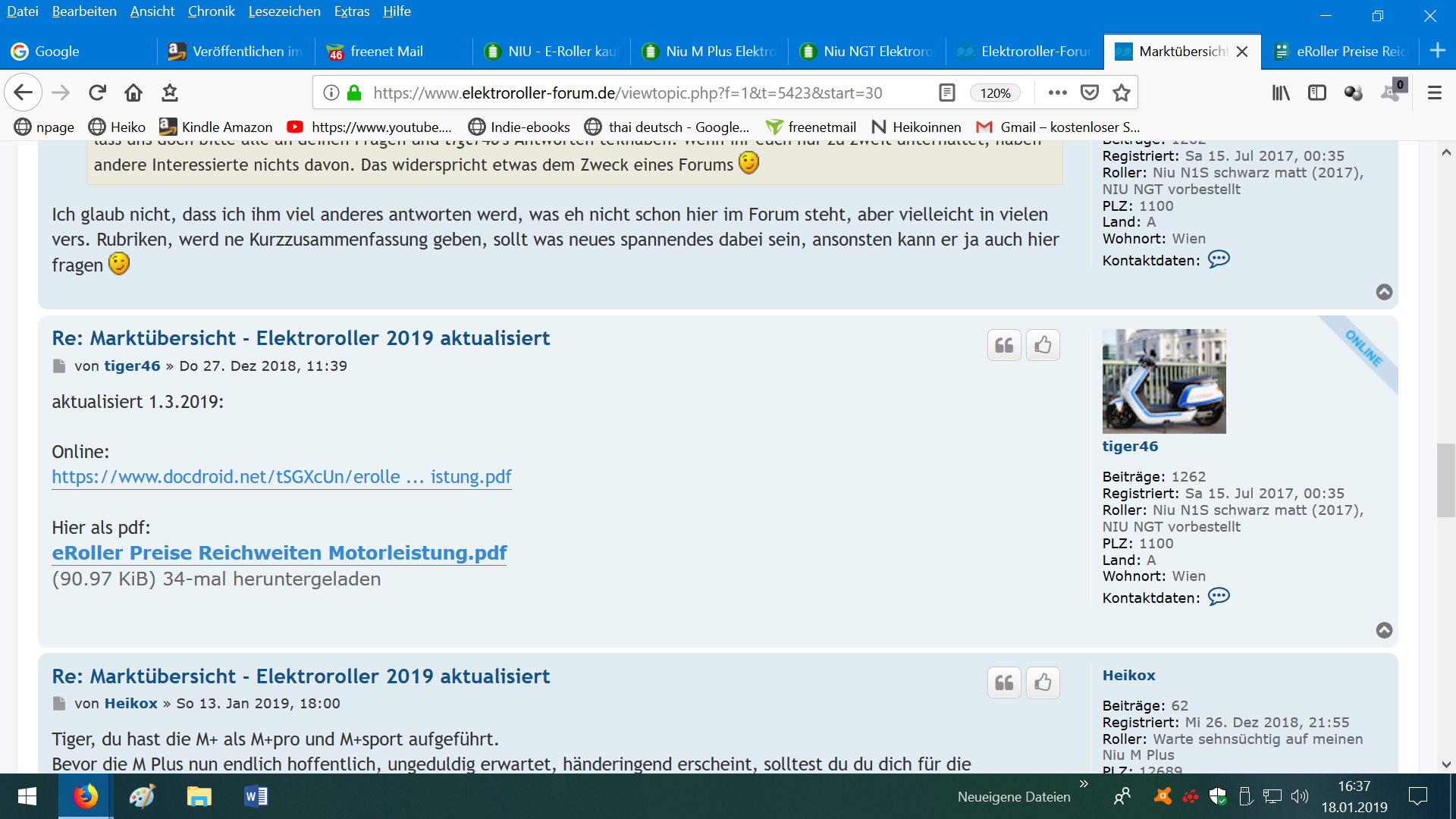
Task: Toggle reader view icon in the address bar
Action: (946, 93)
